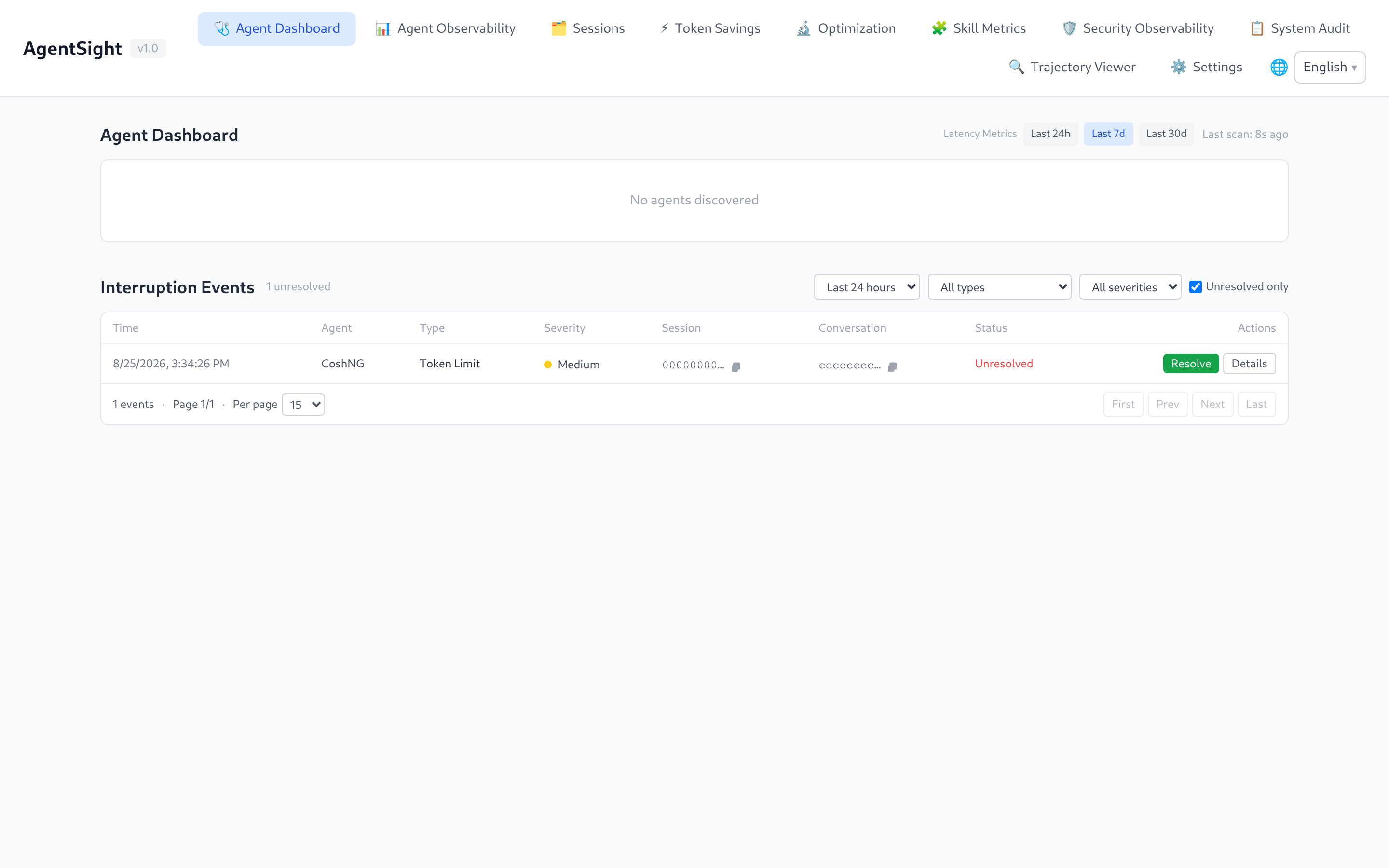Click the shield icon for Security Observability
1389x868 pixels.
coord(1069,28)
